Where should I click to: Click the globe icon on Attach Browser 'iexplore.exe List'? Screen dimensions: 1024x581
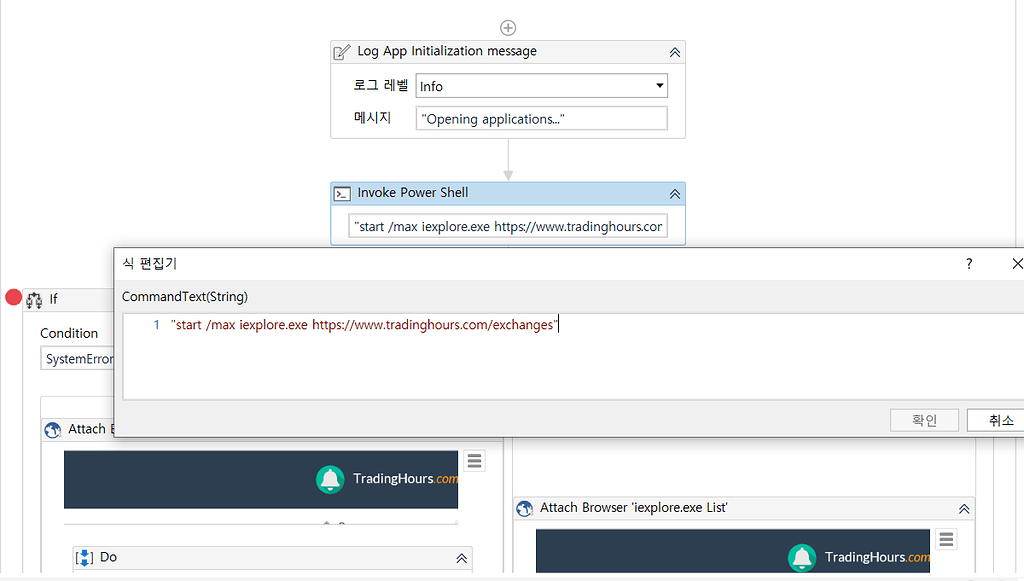[525, 508]
